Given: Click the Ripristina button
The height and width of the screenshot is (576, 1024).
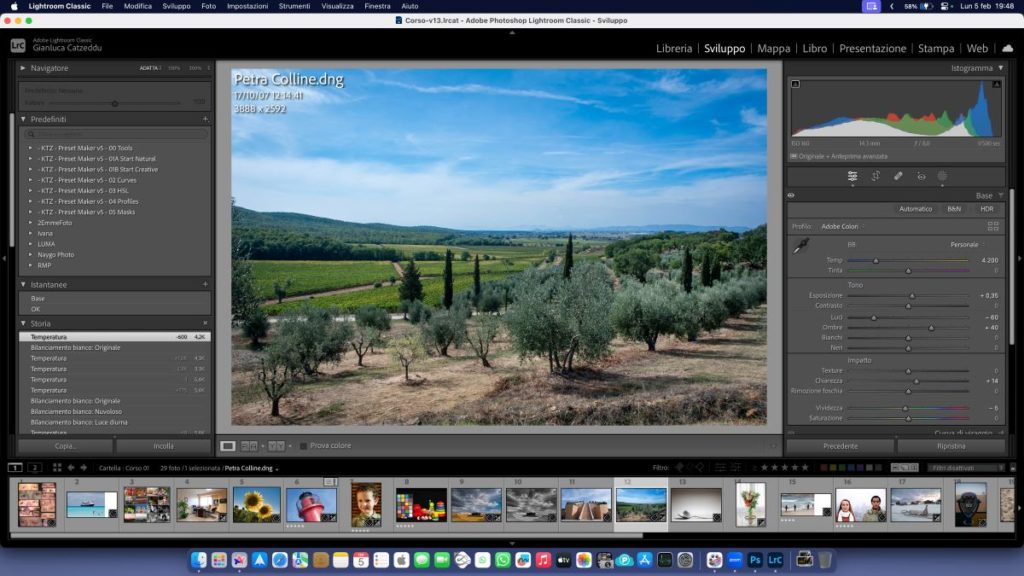Looking at the screenshot, I should pyautogui.click(x=951, y=446).
